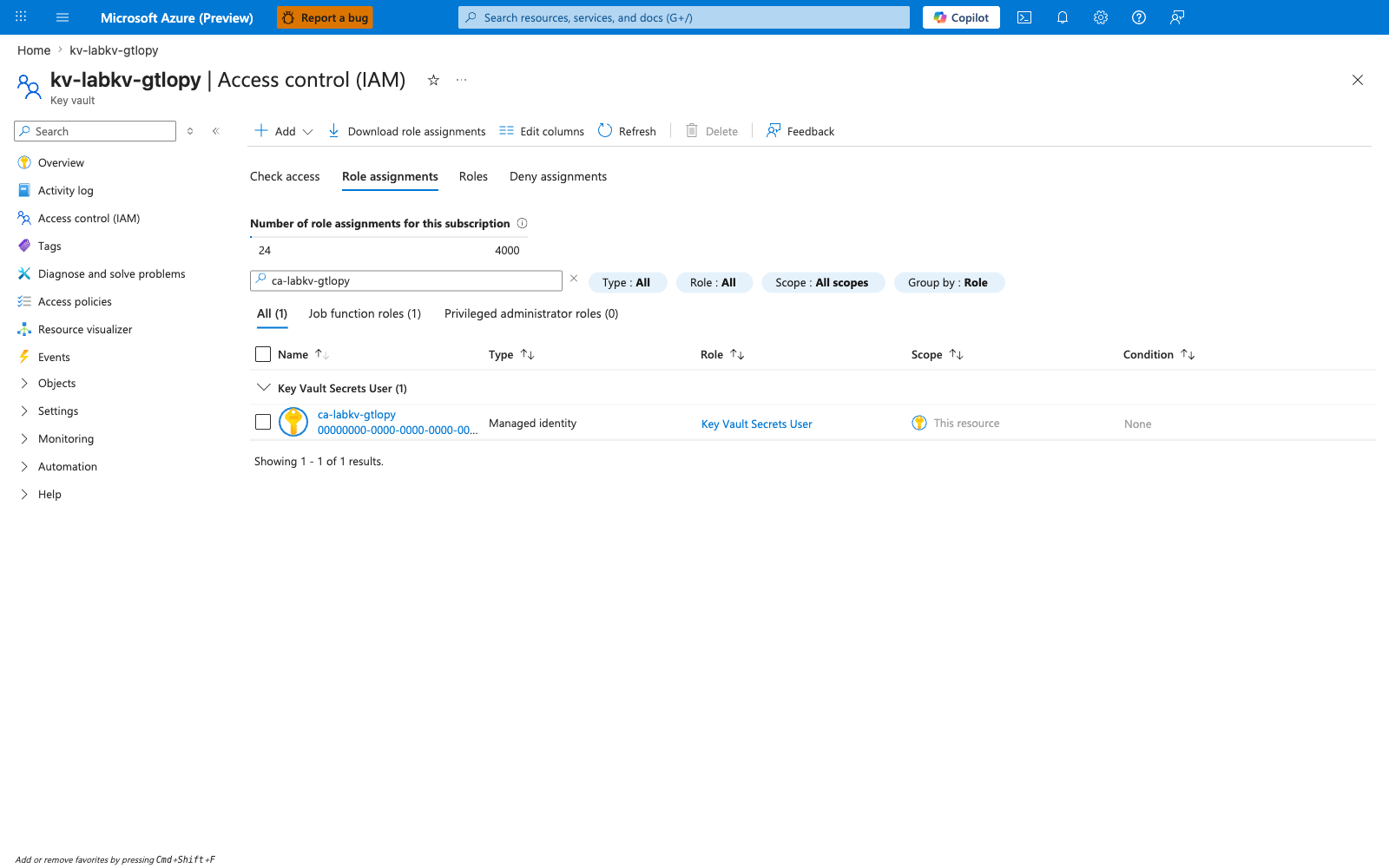Click the sidebar Search field
Image resolution: width=1389 pixels, height=868 pixels.
point(95,131)
